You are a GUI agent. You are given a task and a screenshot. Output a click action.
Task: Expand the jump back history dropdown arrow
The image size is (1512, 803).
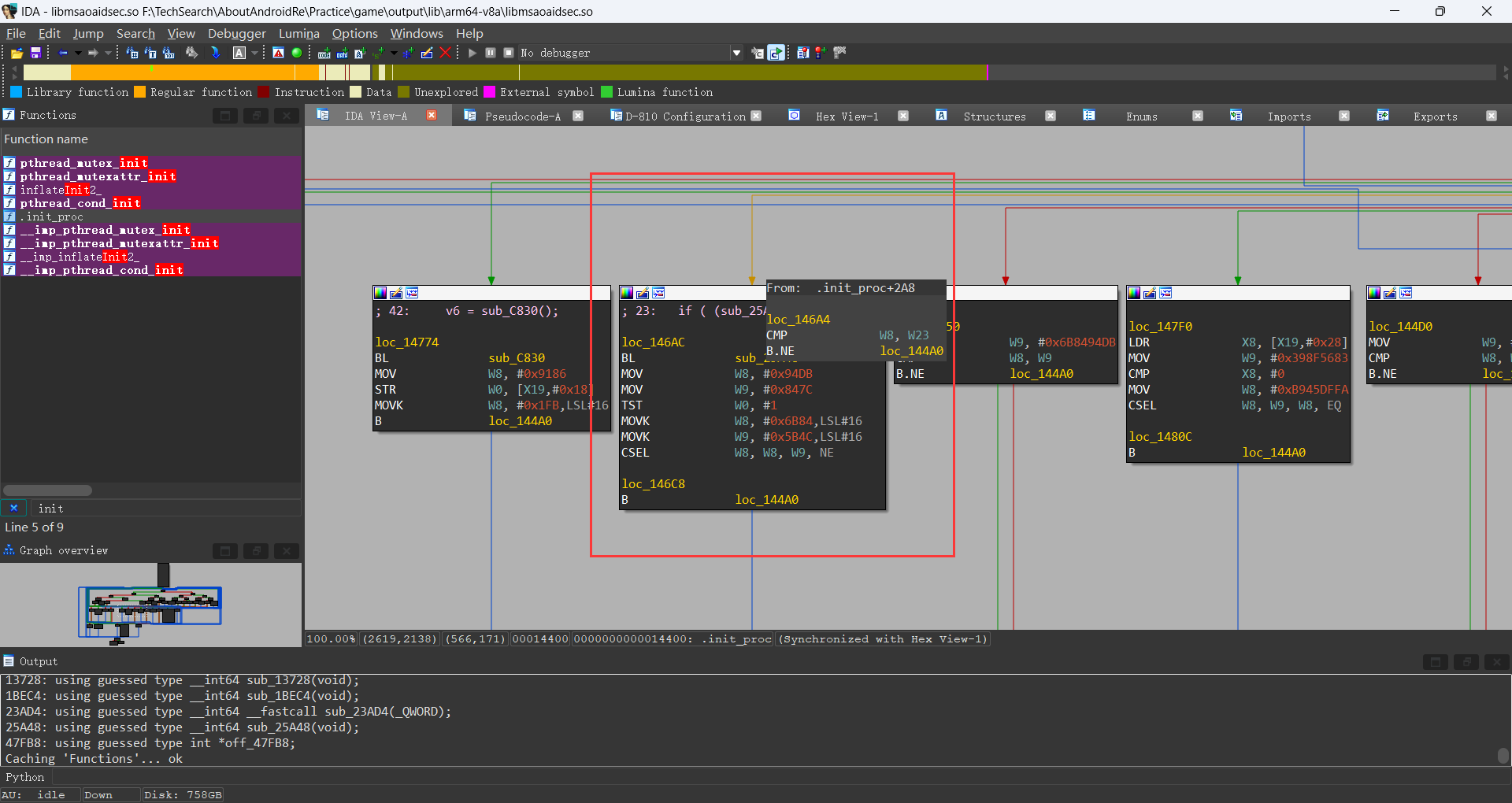click(x=78, y=53)
